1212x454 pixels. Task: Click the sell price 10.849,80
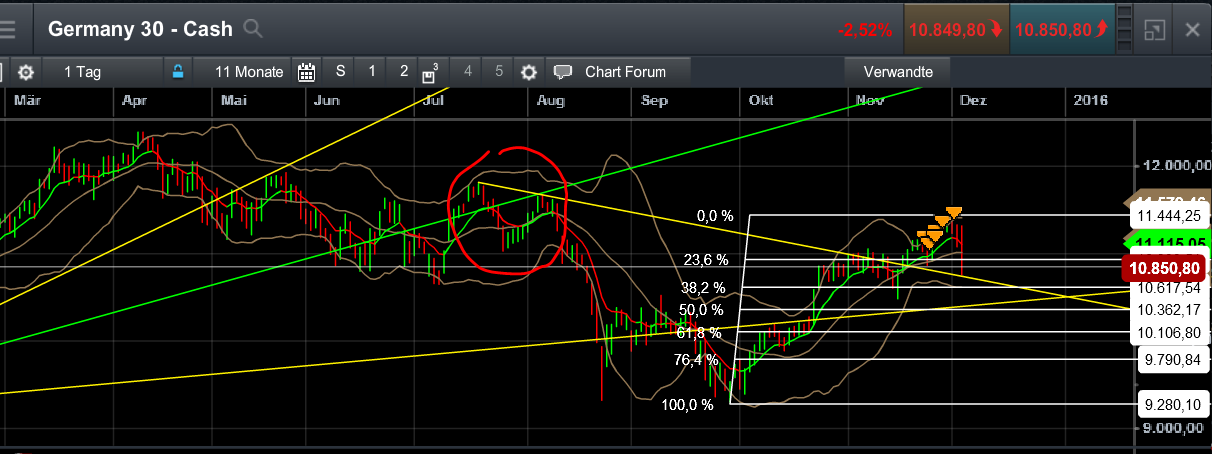956,29
